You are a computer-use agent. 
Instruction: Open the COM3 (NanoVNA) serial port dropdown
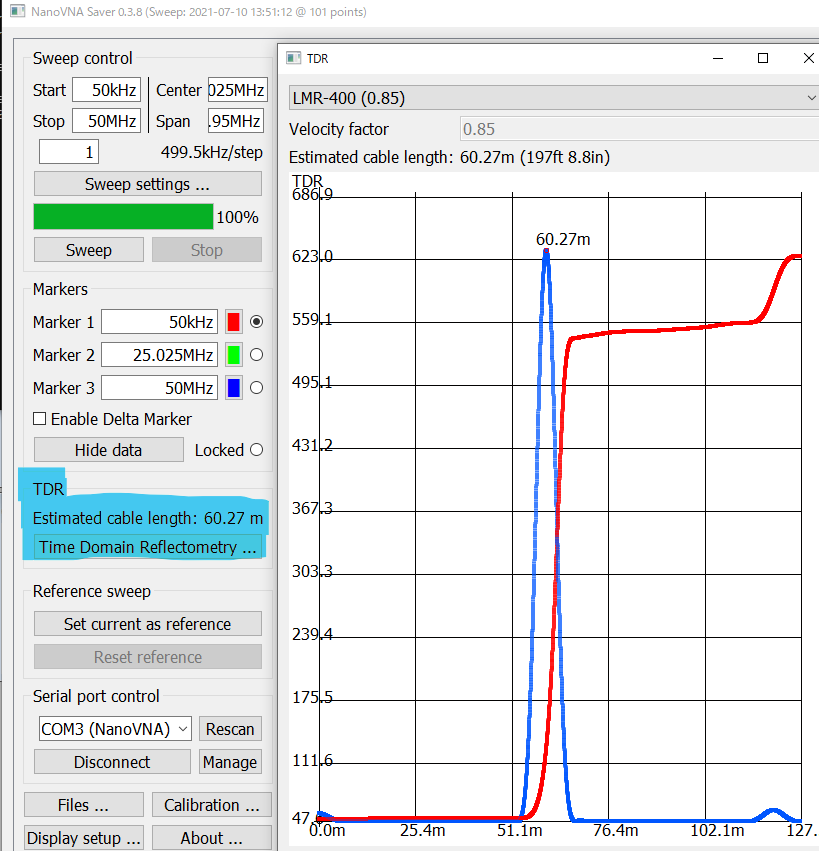pos(115,729)
